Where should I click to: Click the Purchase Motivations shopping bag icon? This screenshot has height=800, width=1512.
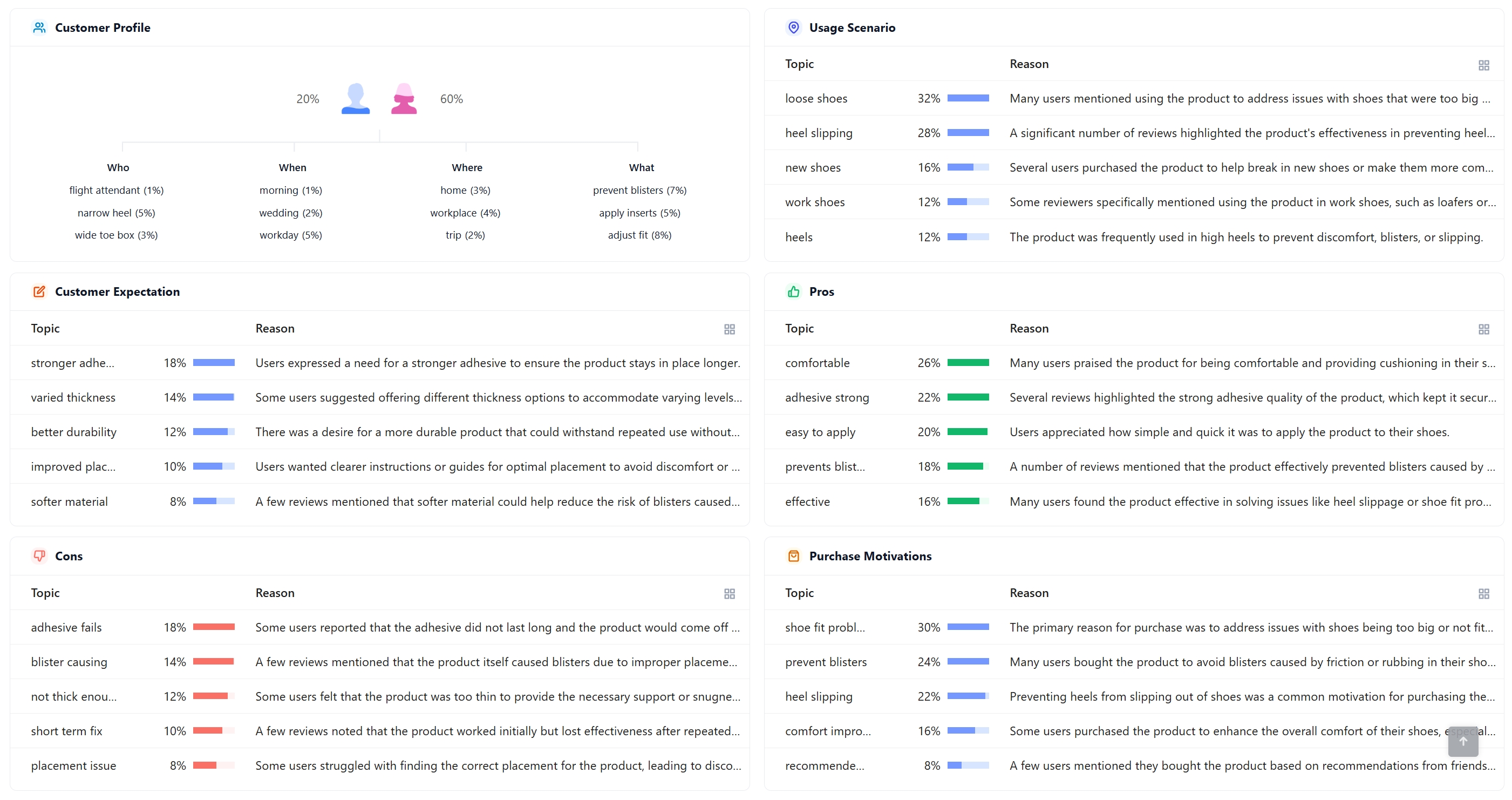[x=793, y=555]
